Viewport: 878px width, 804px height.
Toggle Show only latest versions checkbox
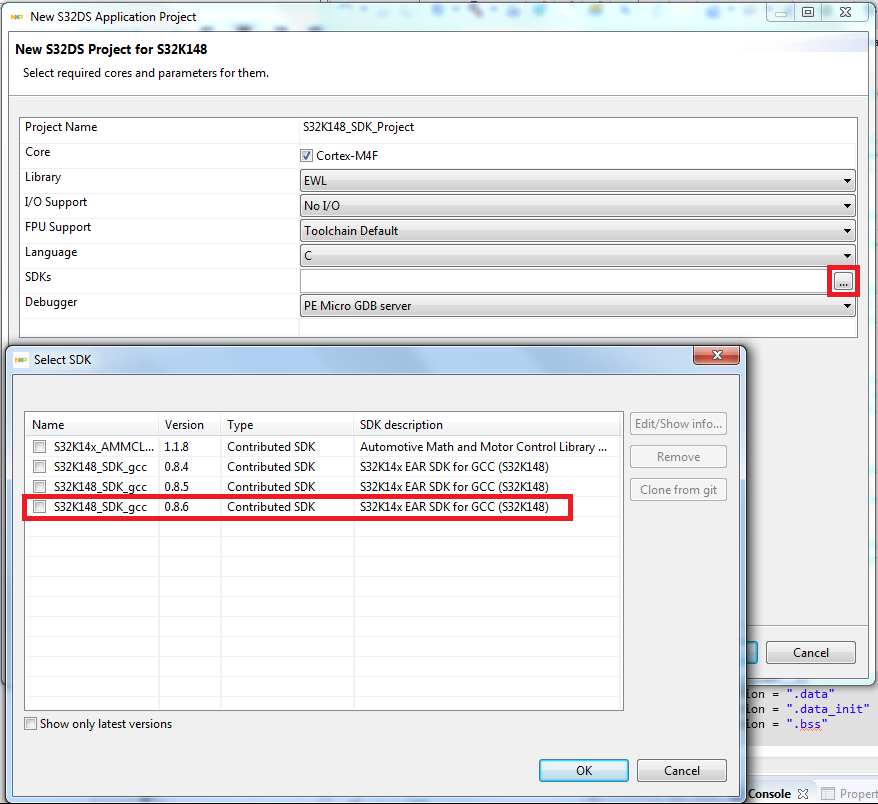pyautogui.click(x=30, y=724)
